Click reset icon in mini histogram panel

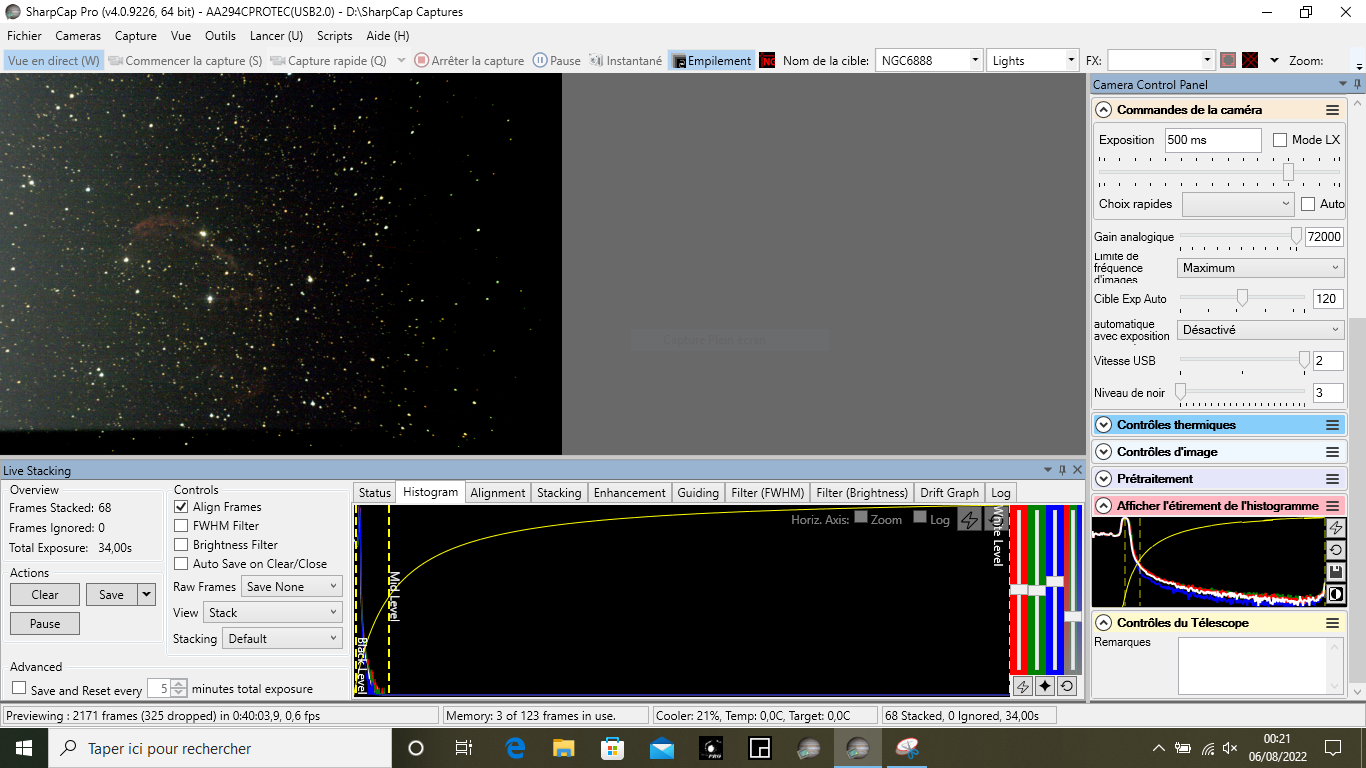(1336, 550)
